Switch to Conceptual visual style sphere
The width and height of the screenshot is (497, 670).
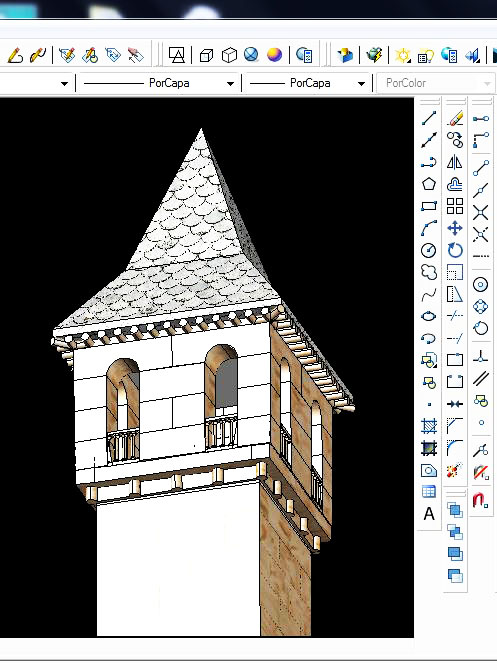[274, 55]
